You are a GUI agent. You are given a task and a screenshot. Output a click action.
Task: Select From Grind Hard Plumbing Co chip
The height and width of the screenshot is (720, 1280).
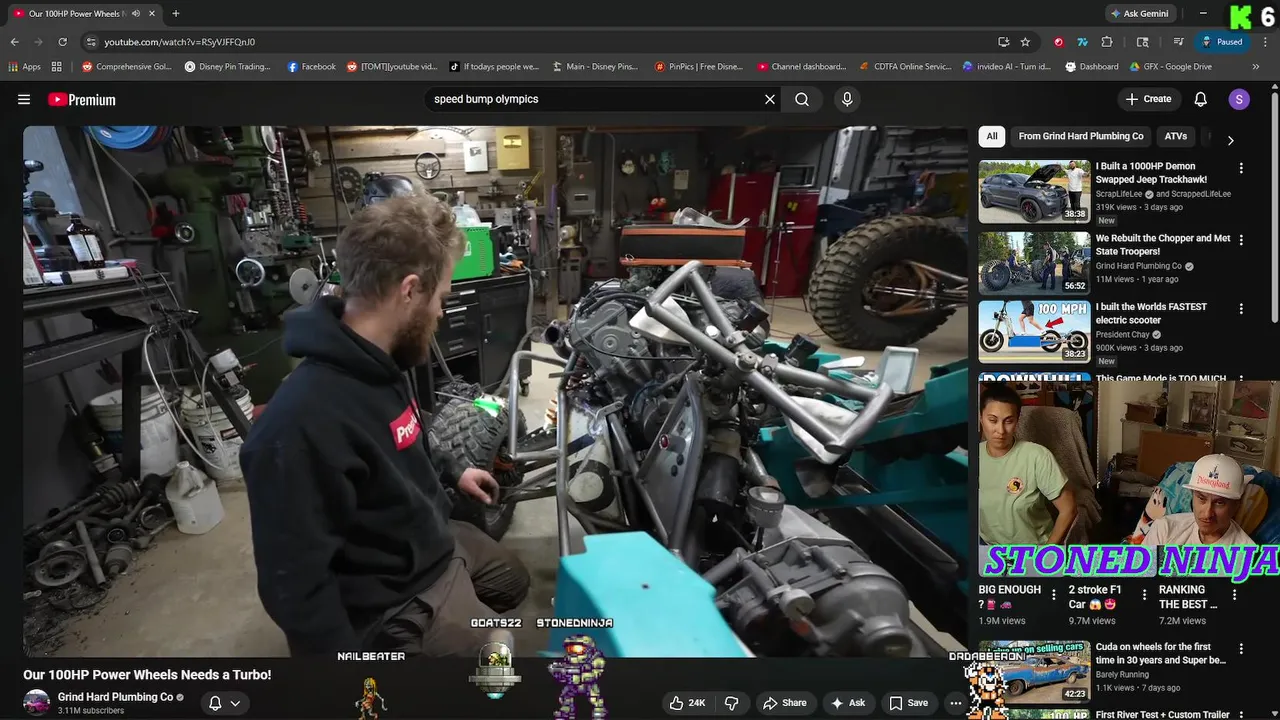1081,136
